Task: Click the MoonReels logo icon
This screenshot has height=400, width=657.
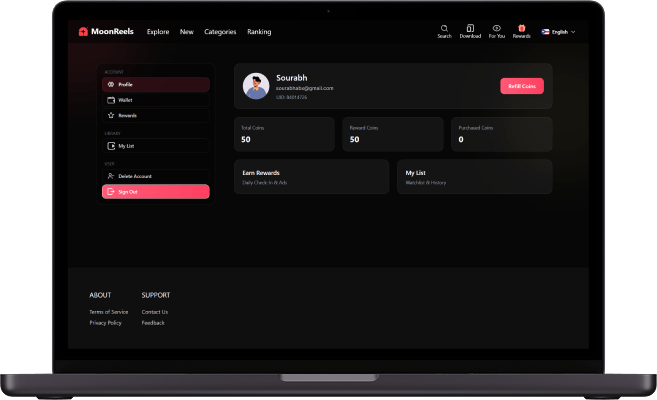Action: [83, 31]
